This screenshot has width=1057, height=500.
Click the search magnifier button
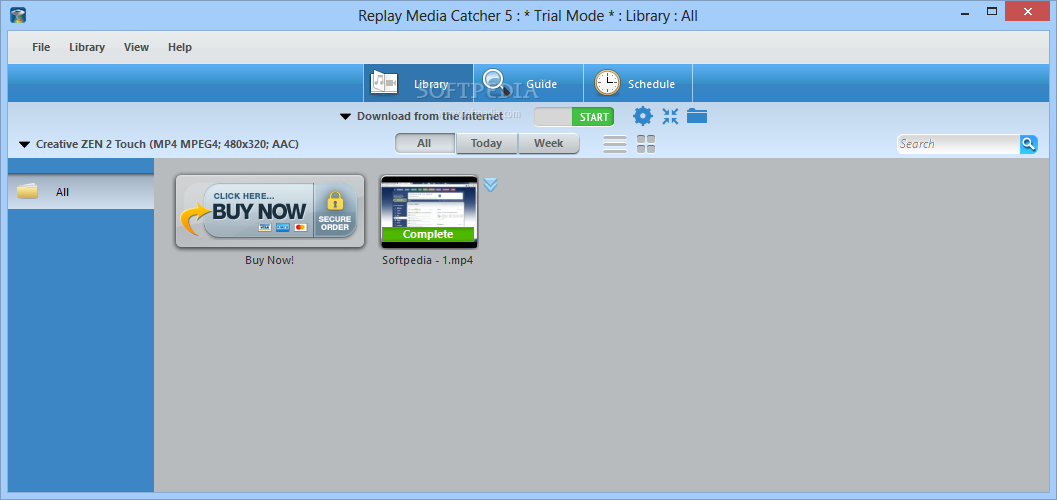(x=1029, y=144)
